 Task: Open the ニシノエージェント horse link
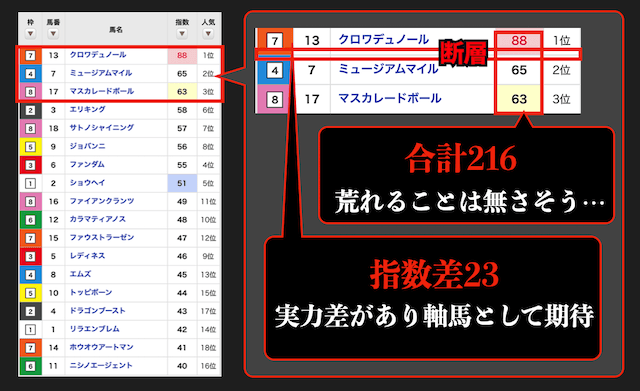101,365
